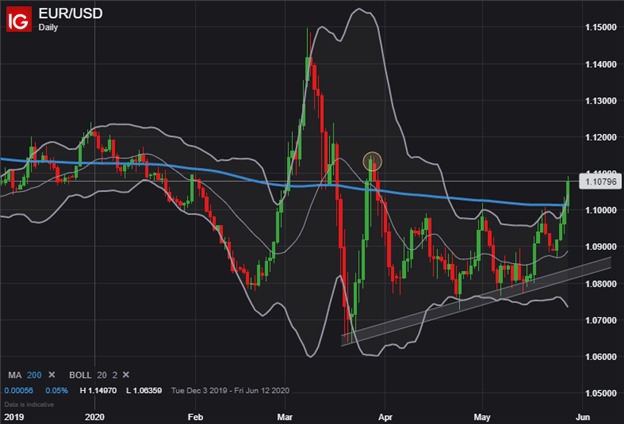Change the Daily timeframe label

[x=48, y=27]
